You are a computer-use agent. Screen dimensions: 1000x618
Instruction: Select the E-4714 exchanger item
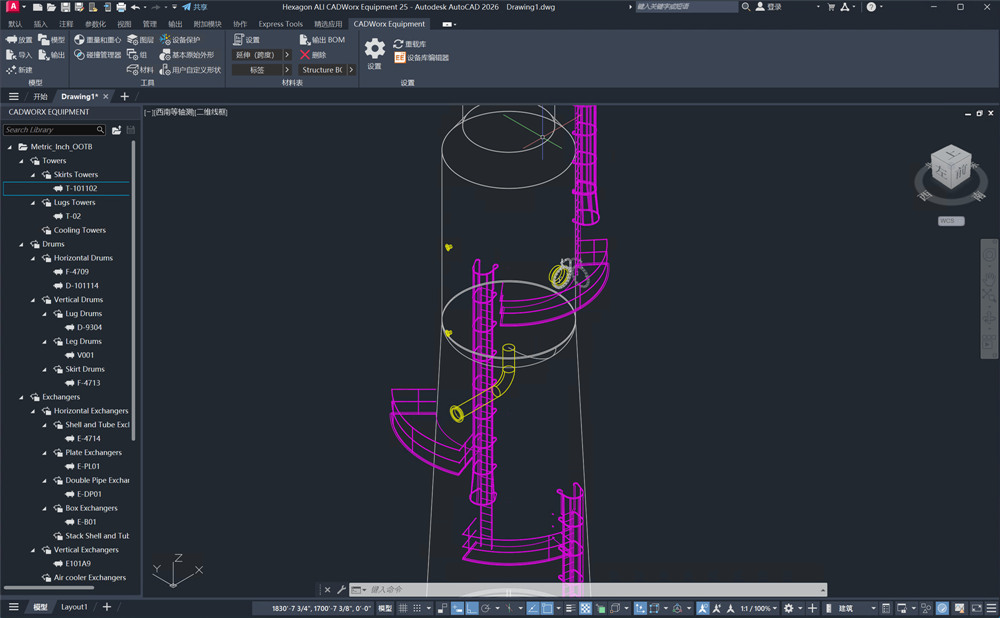pos(89,439)
